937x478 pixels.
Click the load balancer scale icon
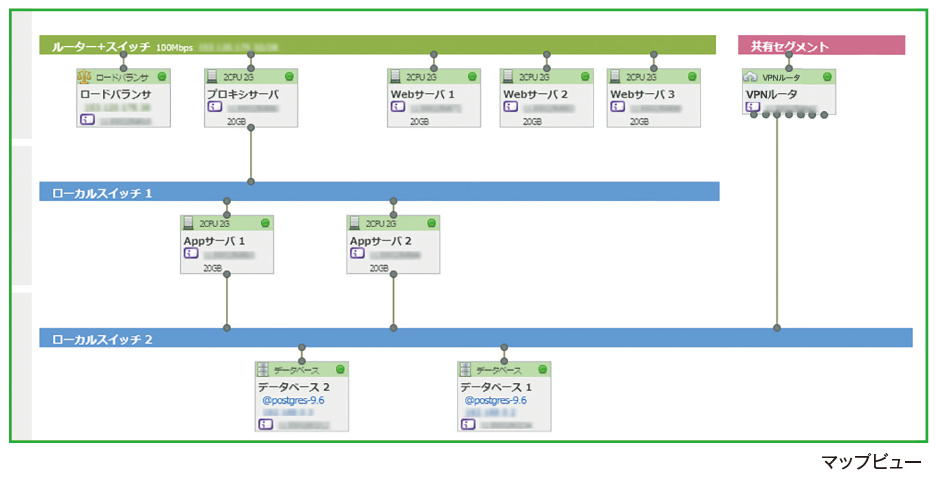coord(84,77)
